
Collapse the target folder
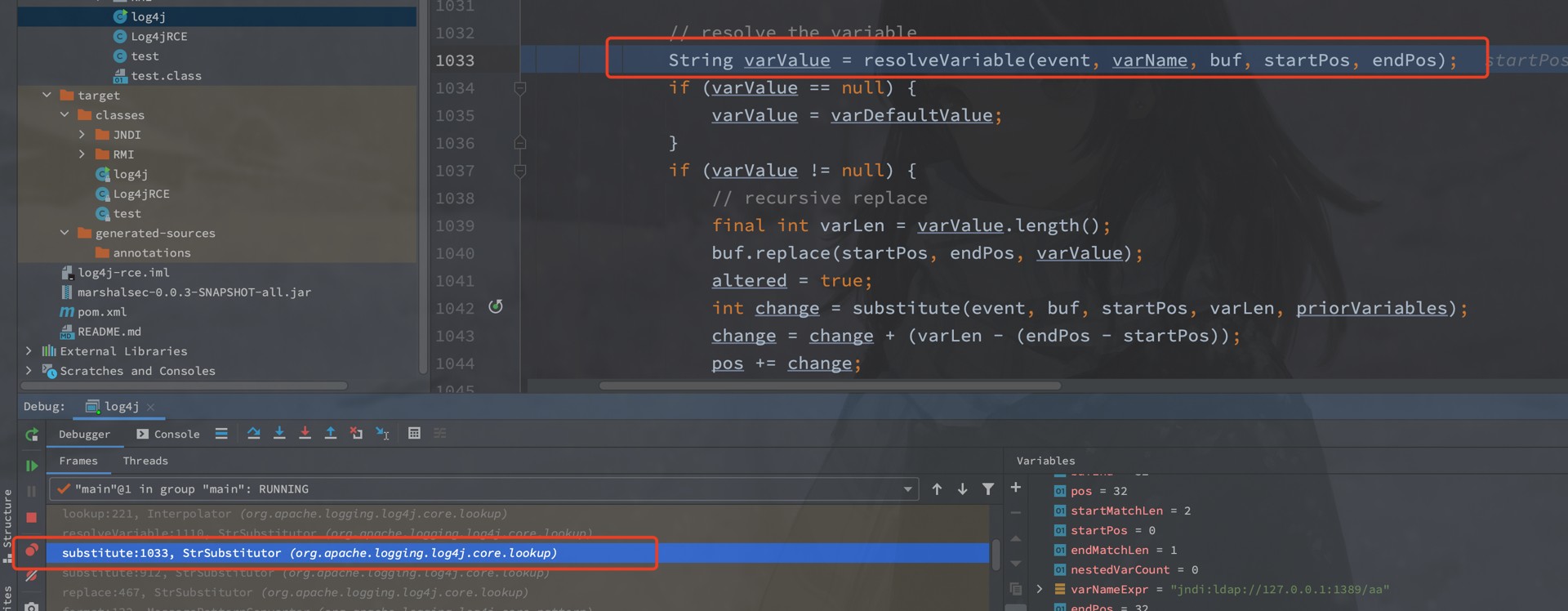47,96
